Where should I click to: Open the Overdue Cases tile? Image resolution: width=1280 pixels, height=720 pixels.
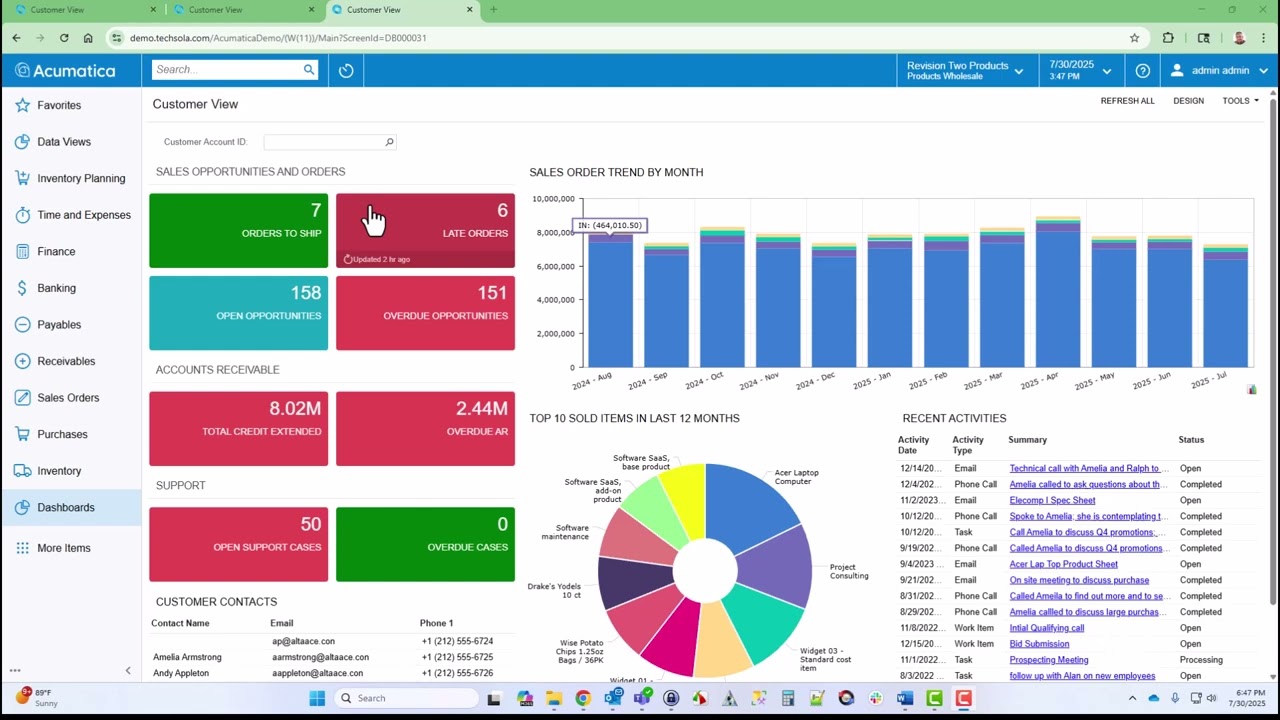pos(425,544)
